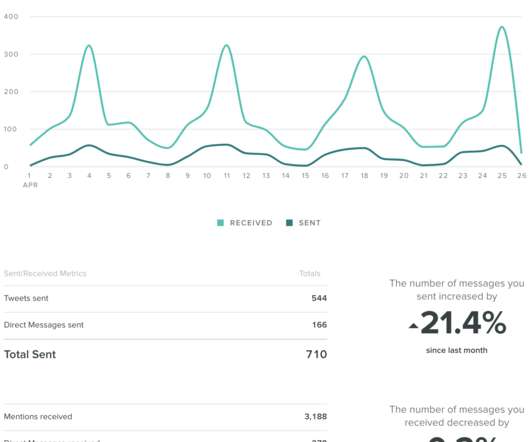This screenshot has height=442, width=530.
Task: Click the sent line peak at April 4
Action: point(89,145)
